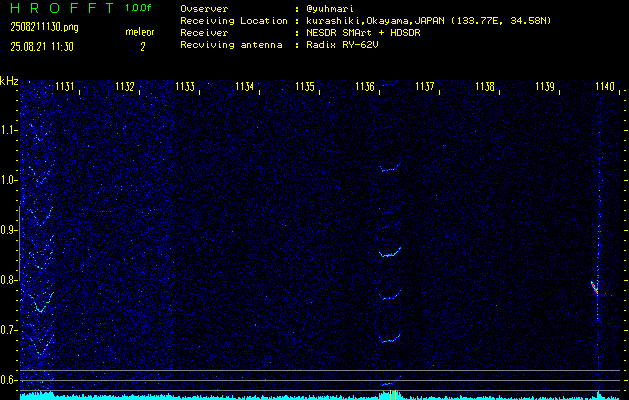Screen dimensions: 629x400
Task: Click the 1131 time marker
Action: click(64, 86)
